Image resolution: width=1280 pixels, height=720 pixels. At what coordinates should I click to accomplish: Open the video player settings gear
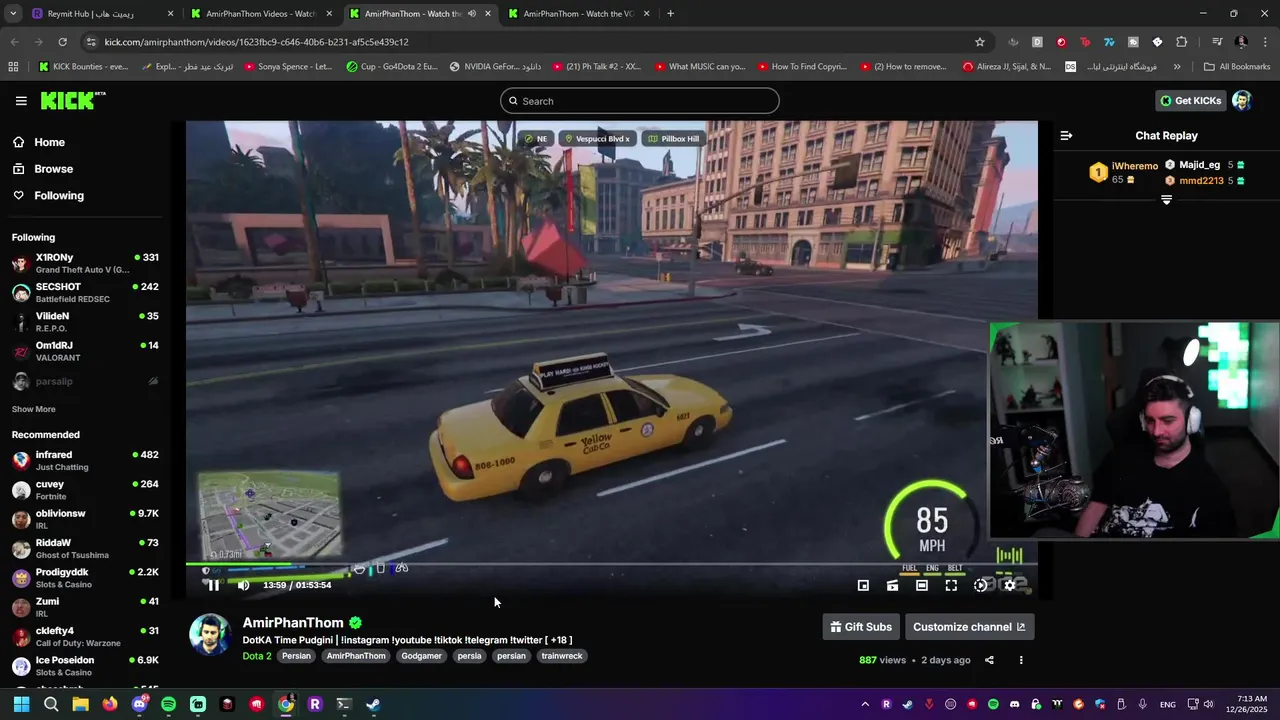pos(1010,586)
